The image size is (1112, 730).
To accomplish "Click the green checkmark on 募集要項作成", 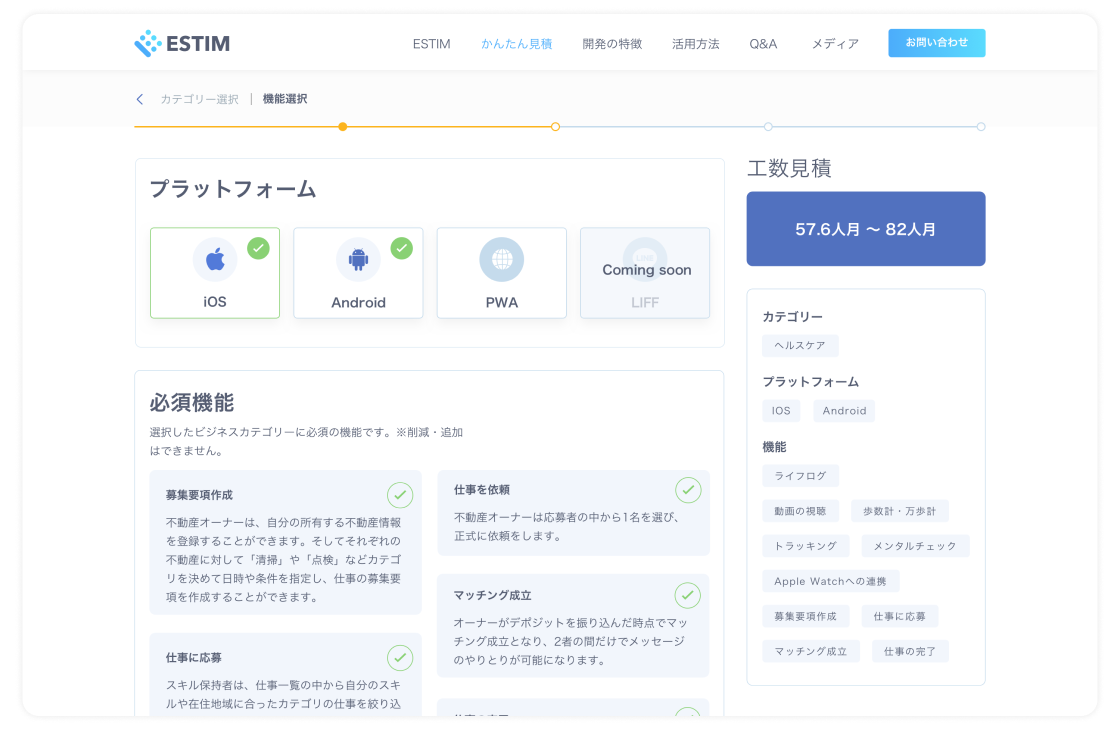I will click(400, 495).
